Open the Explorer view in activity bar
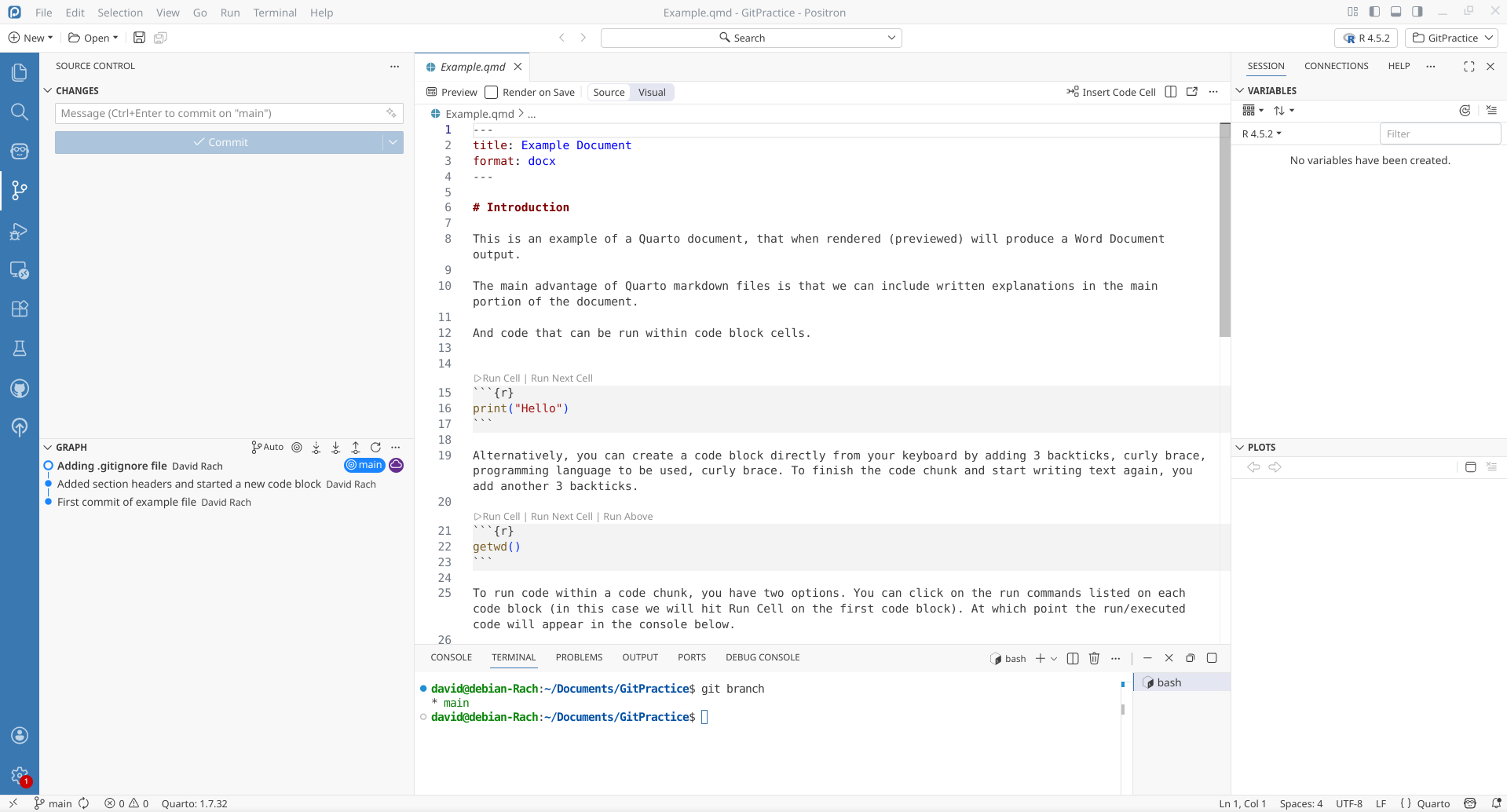This screenshot has width=1507, height=812. tap(20, 72)
